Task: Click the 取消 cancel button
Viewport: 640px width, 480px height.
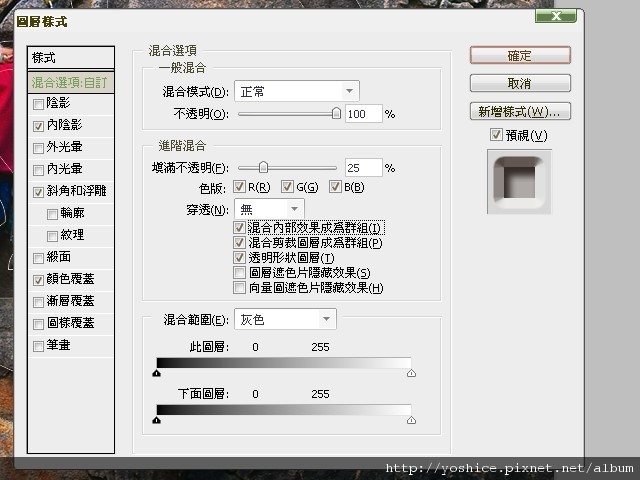Action: pos(520,83)
